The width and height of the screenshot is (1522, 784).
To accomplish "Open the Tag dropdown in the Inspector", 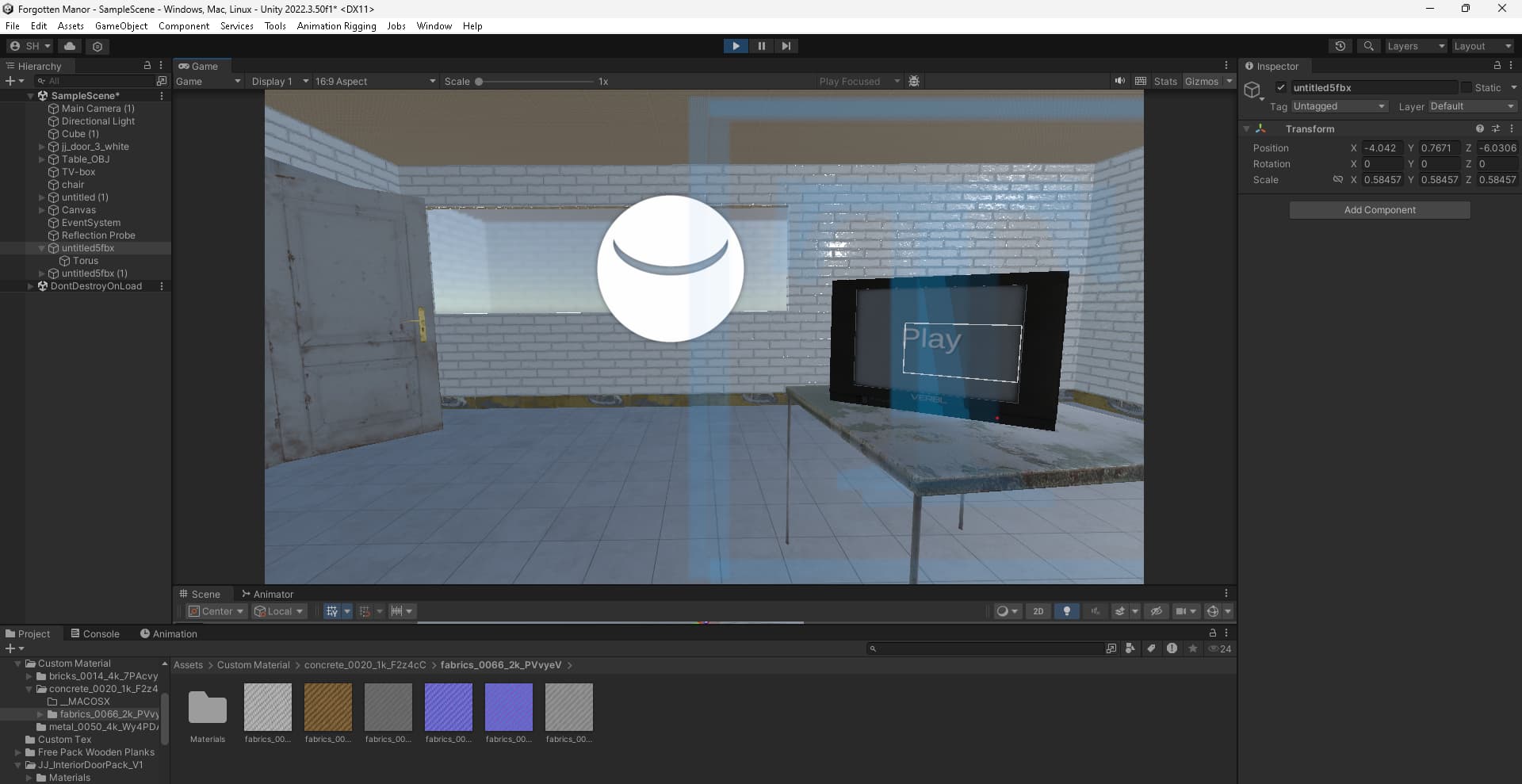I will click(1338, 105).
